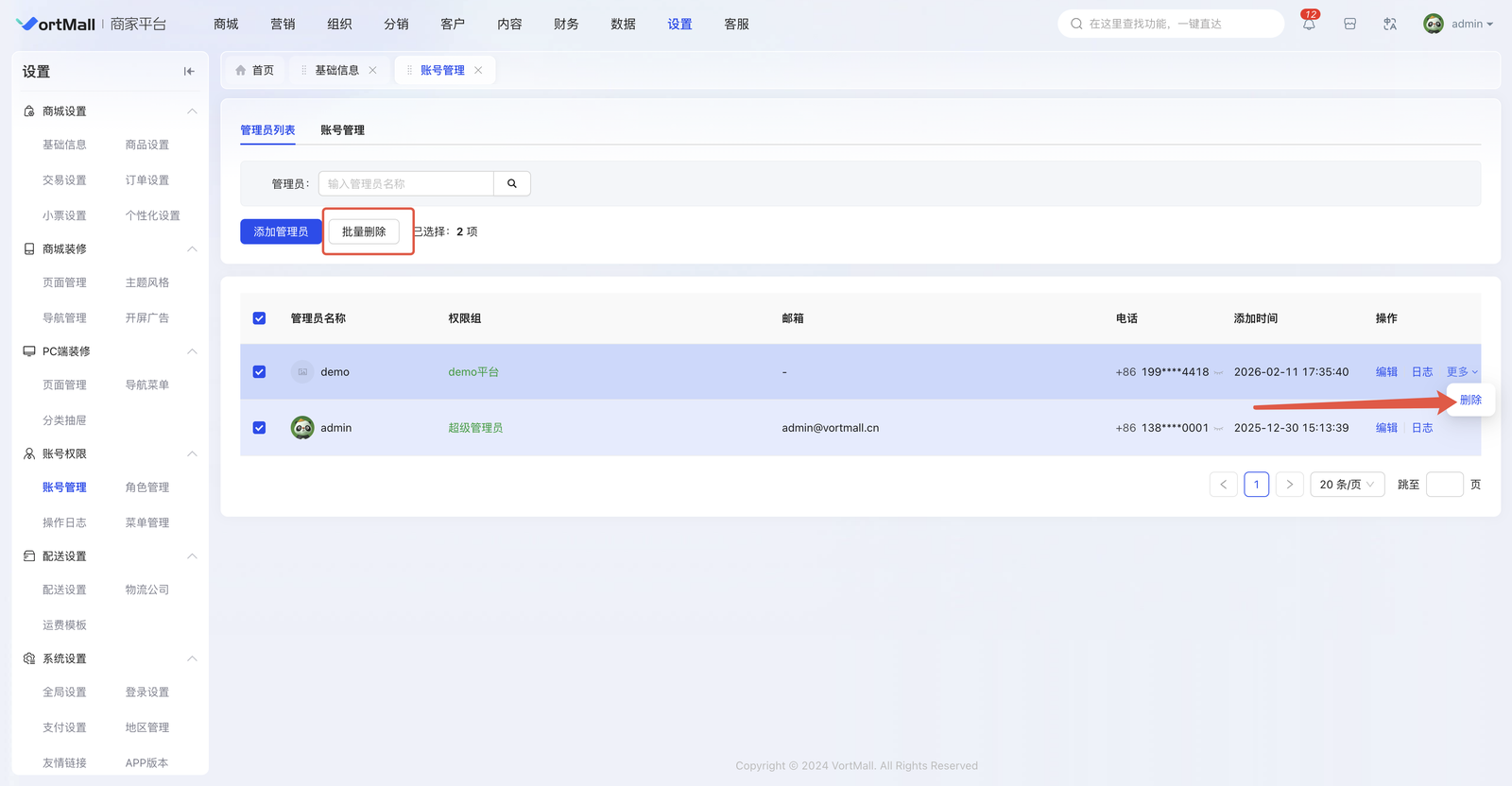Switch to the 账号管理 sub-tab
1512x786 pixels.
click(342, 130)
